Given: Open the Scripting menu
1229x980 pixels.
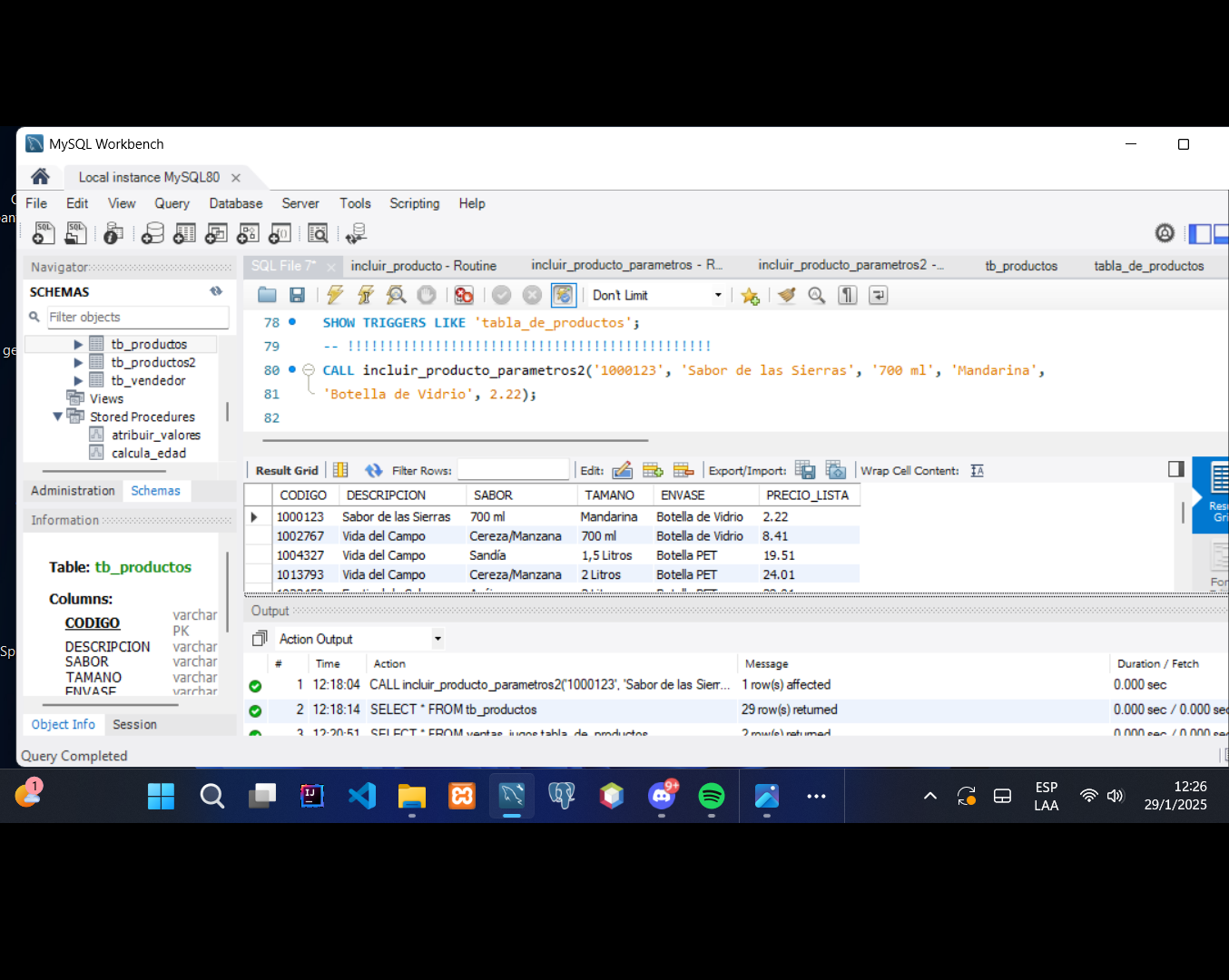Looking at the screenshot, I should click(x=415, y=203).
